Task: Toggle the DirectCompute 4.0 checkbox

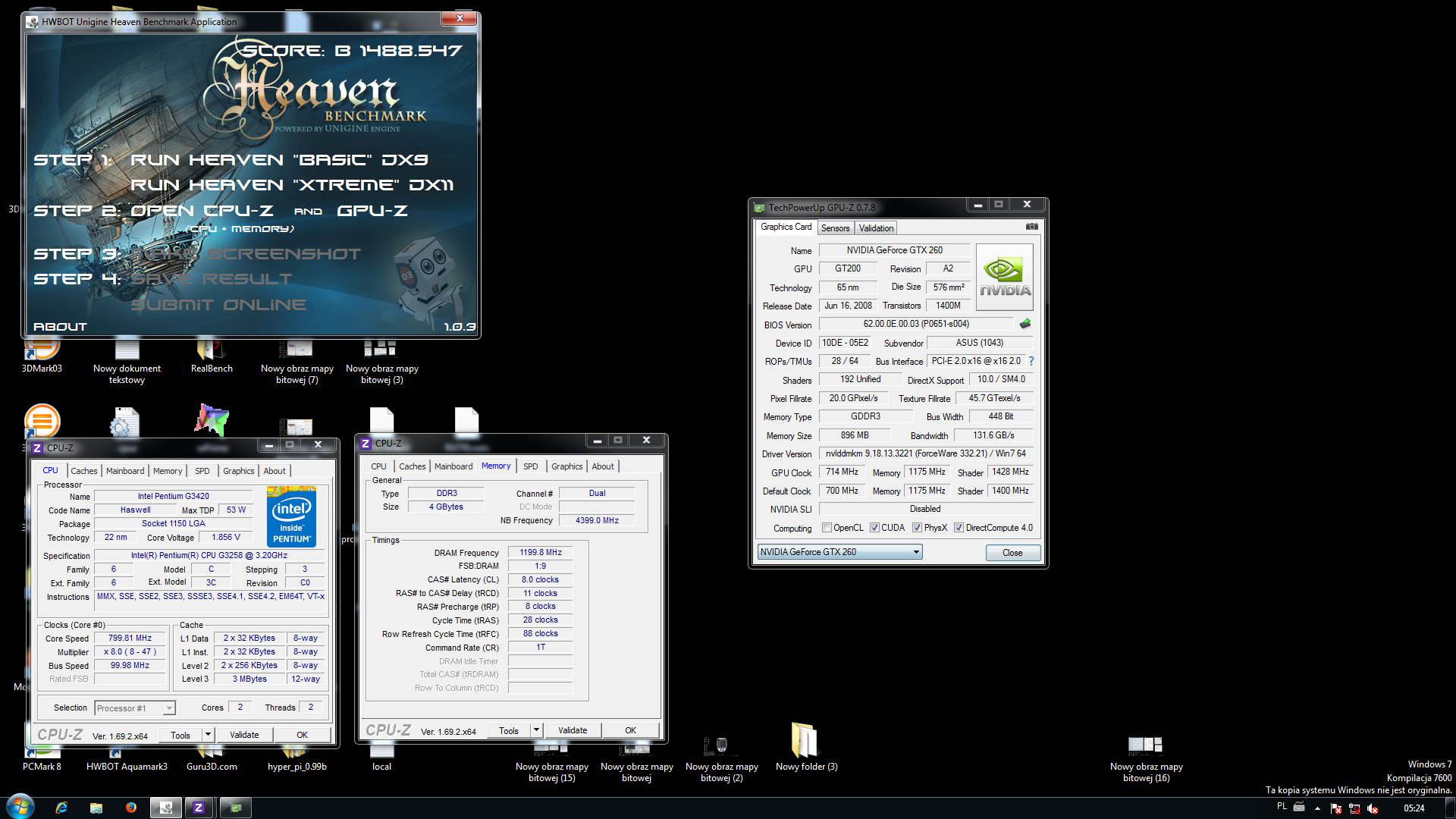Action: (959, 528)
